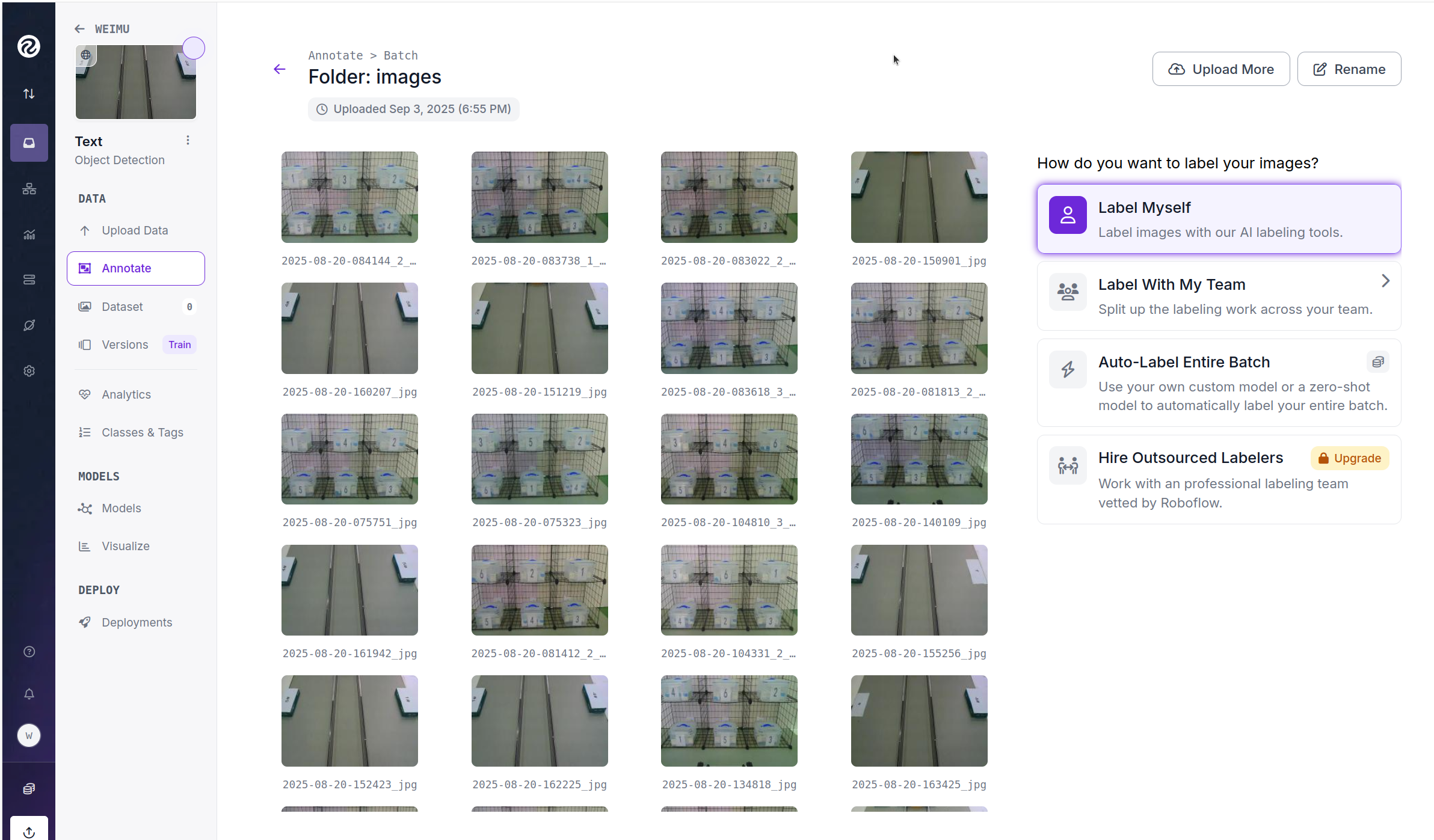Open the help question-mark icon
The image size is (1434, 840).
29,652
